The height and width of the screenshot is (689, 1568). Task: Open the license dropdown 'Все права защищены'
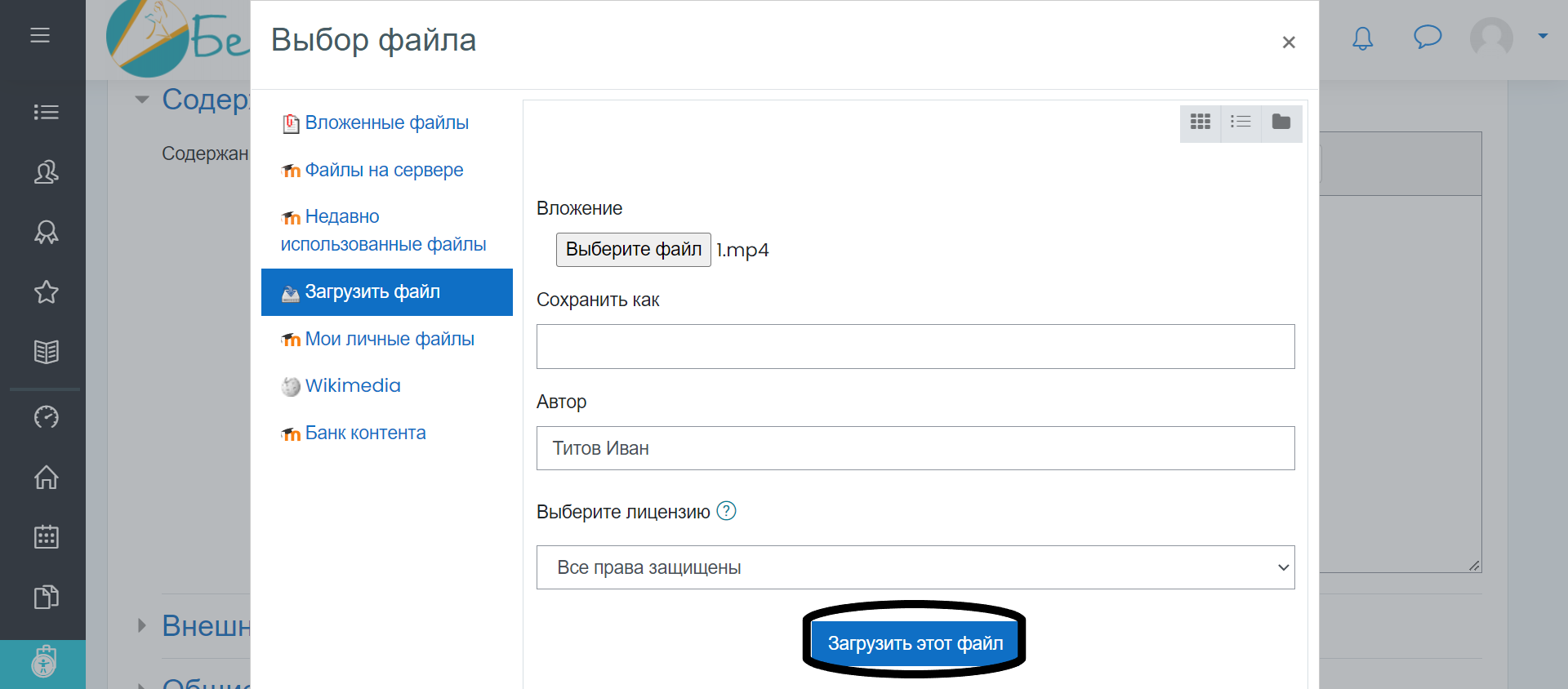[915, 567]
